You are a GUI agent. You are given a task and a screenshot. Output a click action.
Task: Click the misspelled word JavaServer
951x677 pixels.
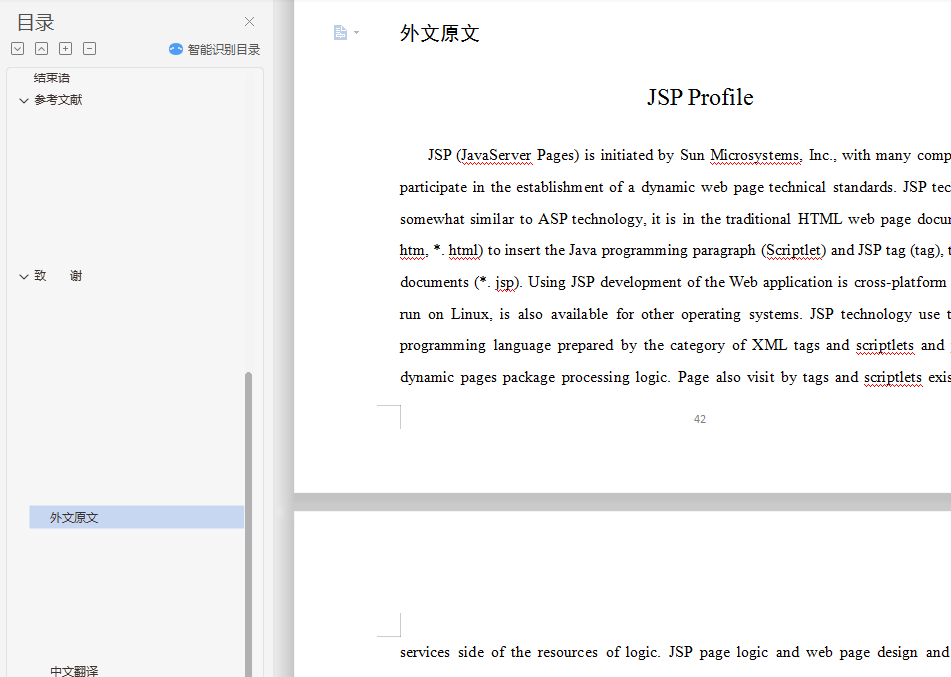pyautogui.click(x=496, y=155)
